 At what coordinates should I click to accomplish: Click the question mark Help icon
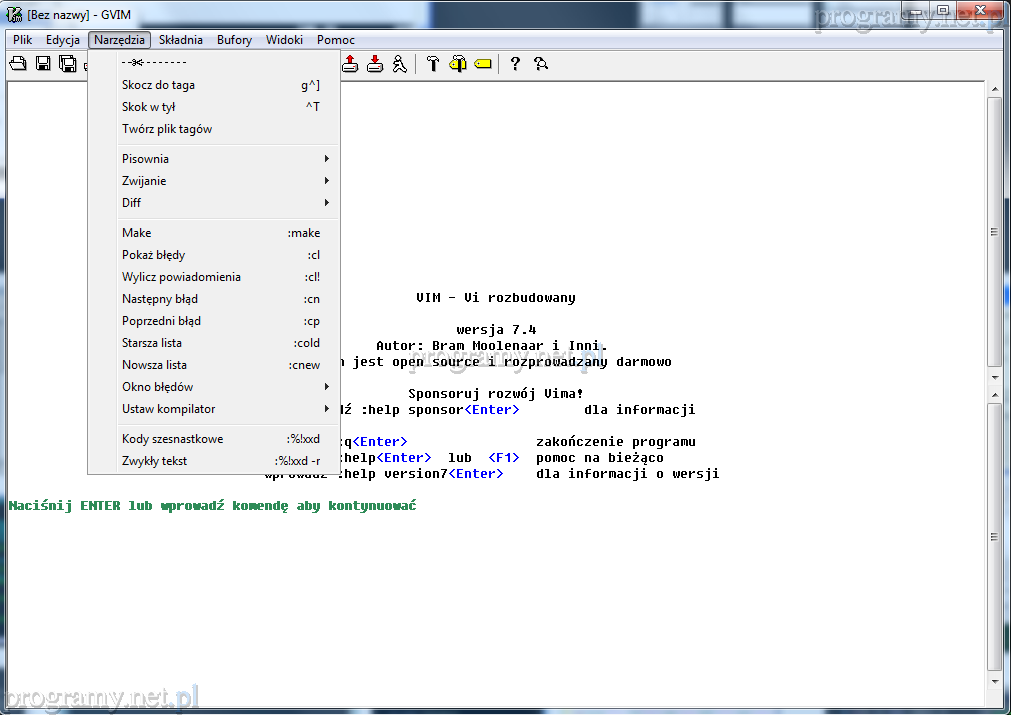click(x=515, y=64)
